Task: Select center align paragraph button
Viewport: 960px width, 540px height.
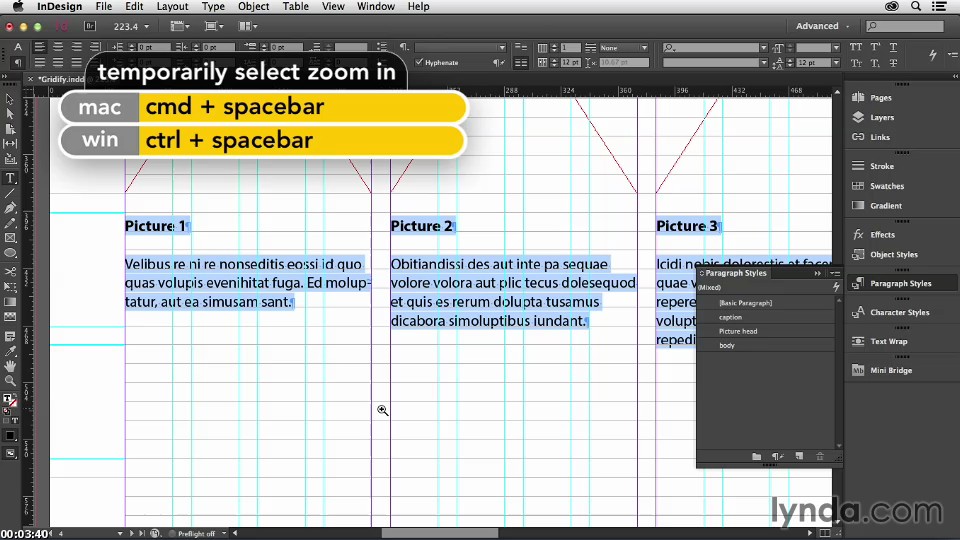Action: (58, 47)
